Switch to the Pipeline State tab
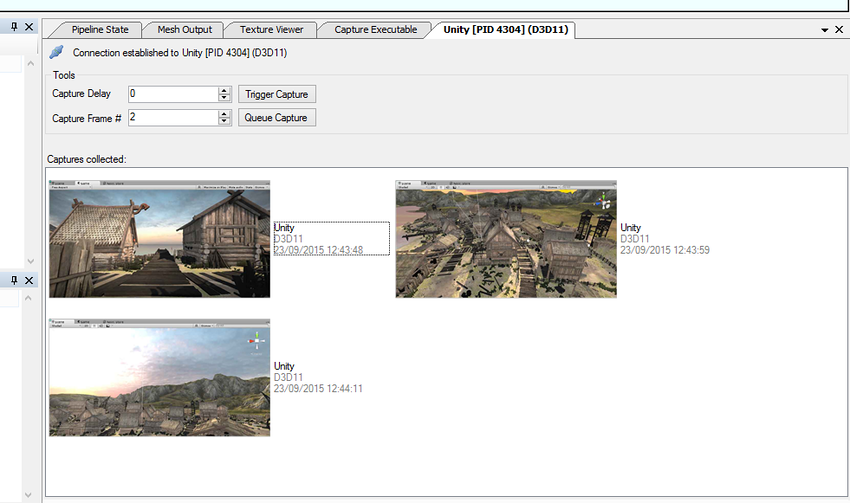 [x=100, y=30]
